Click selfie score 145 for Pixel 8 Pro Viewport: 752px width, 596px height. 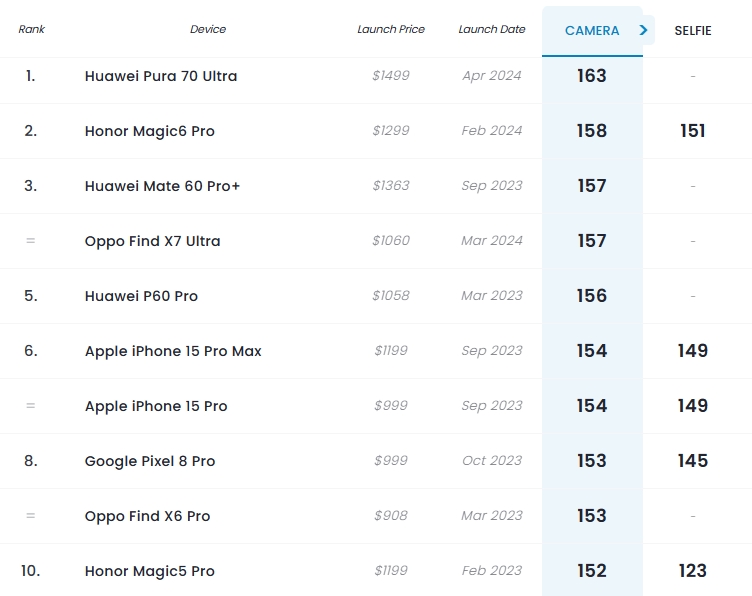[x=693, y=461]
